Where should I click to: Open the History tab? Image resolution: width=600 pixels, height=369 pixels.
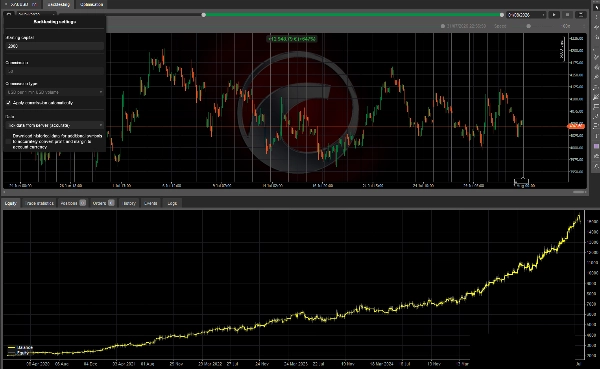(x=129, y=203)
